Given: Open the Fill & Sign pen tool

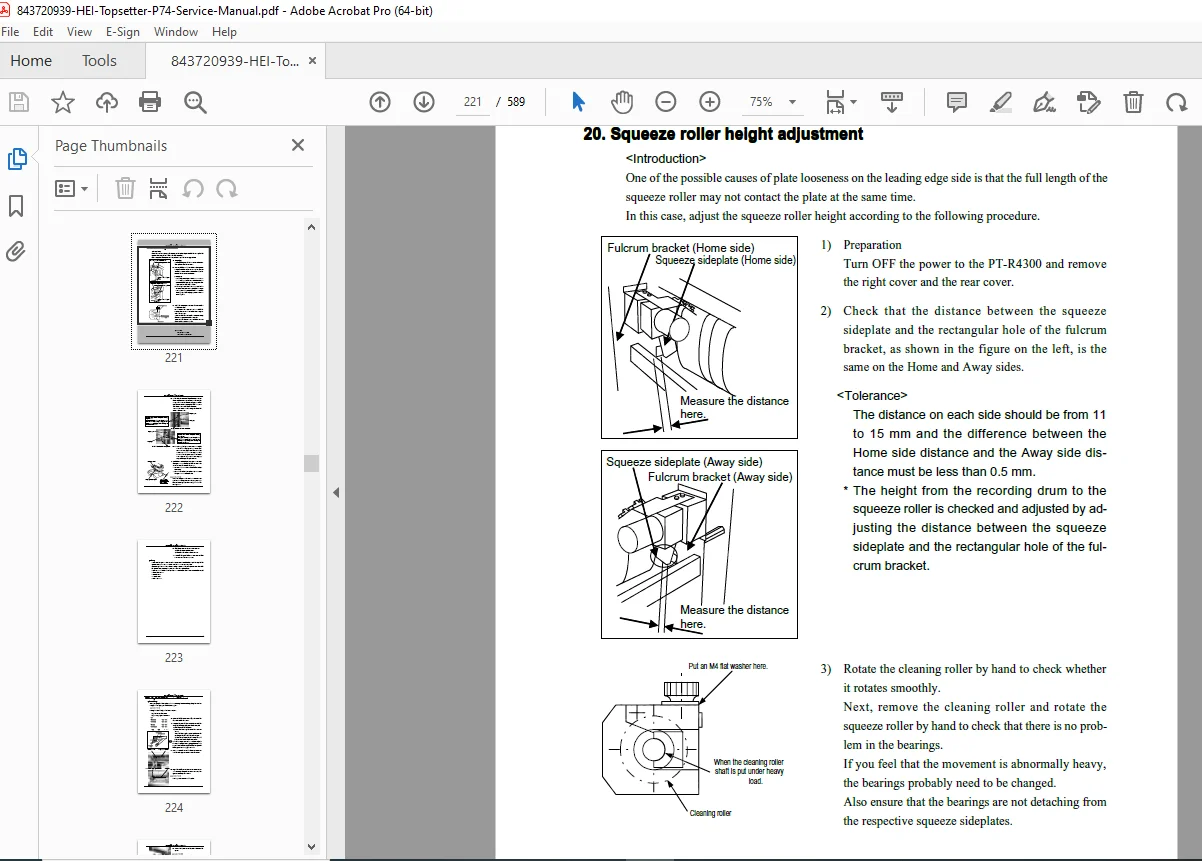Looking at the screenshot, I should [1045, 102].
